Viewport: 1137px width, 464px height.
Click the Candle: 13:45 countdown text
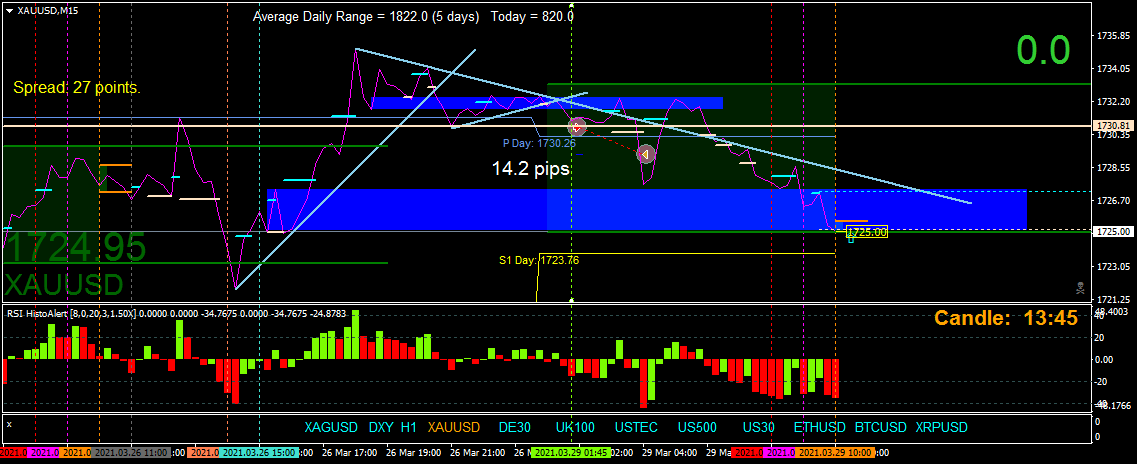[x=1005, y=318]
